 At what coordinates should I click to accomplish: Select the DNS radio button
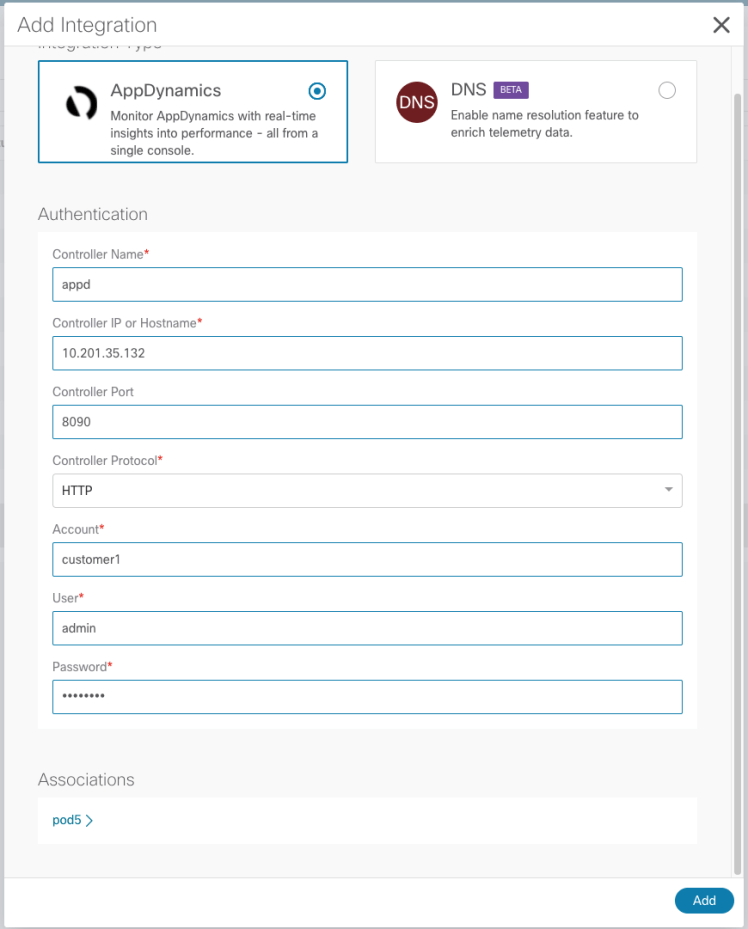coord(667,91)
